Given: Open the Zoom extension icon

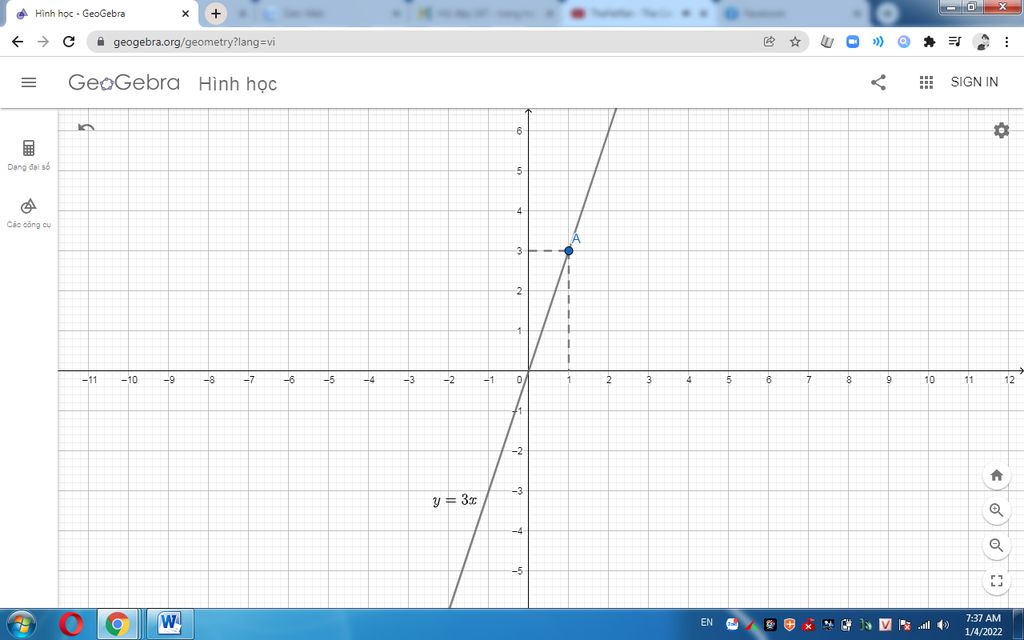Looking at the screenshot, I should pyautogui.click(x=852, y=42).
